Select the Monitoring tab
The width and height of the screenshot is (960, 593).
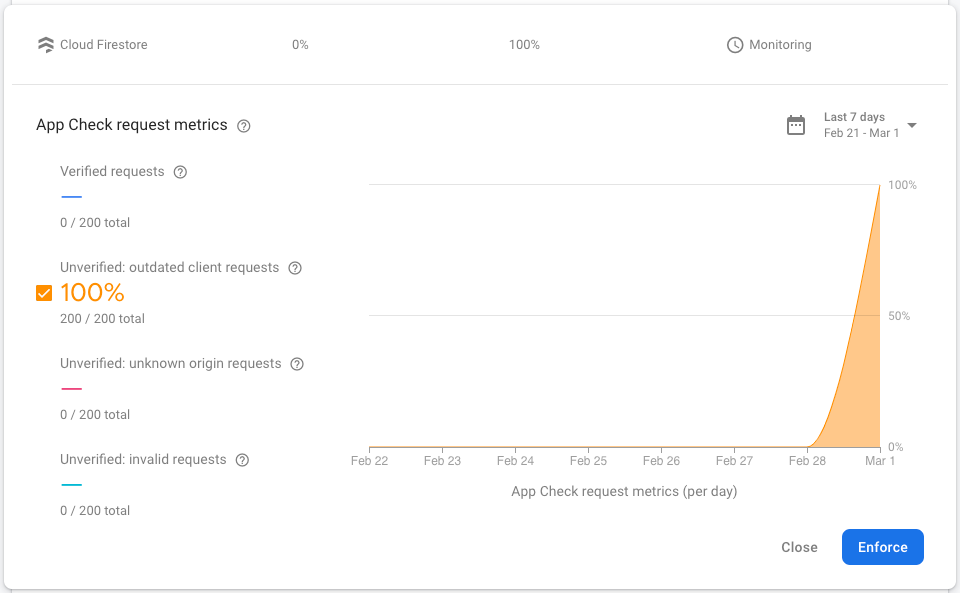(780, 44)
